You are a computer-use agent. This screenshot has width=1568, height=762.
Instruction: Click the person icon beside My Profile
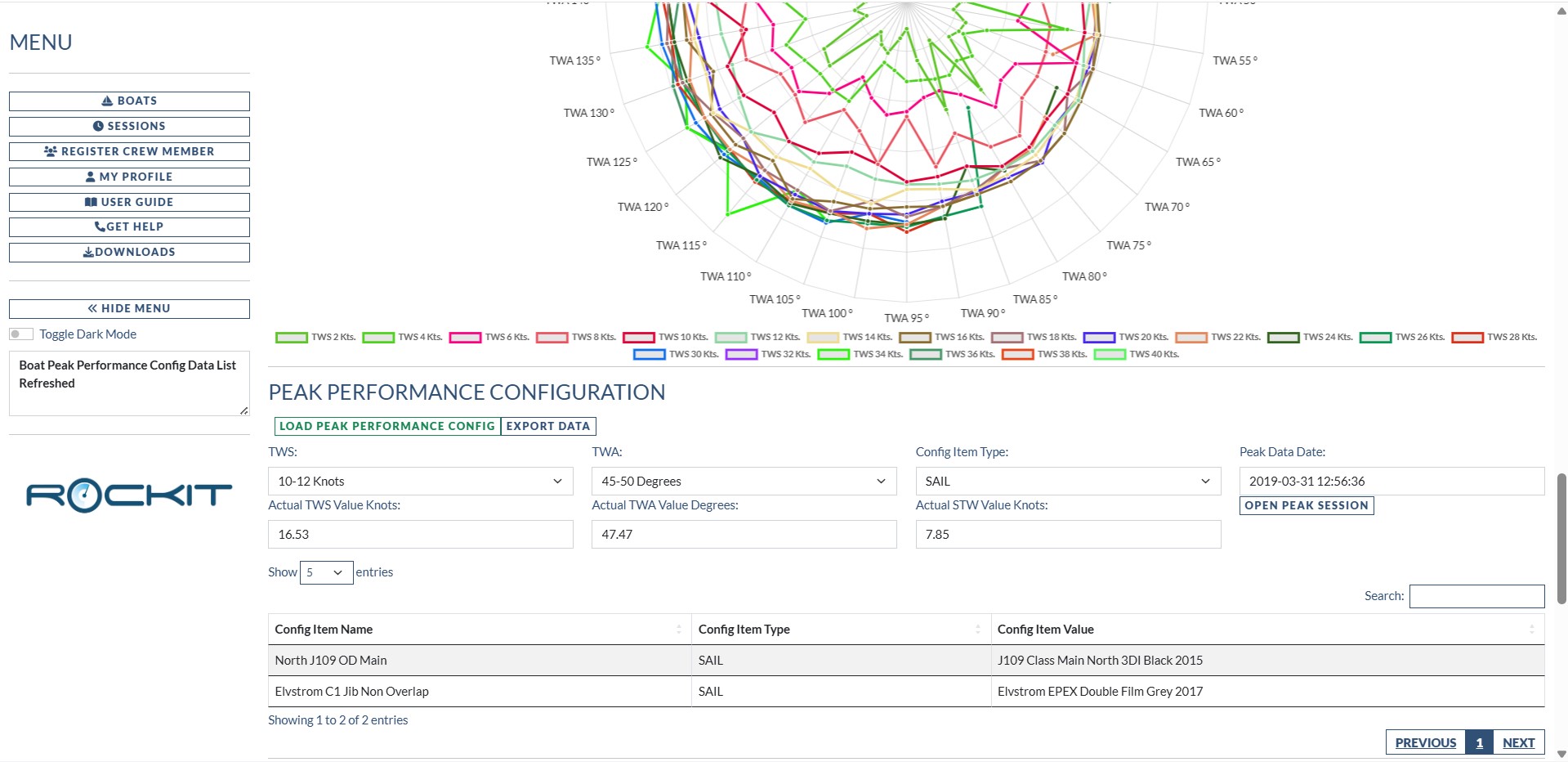[x=91, y=177]
